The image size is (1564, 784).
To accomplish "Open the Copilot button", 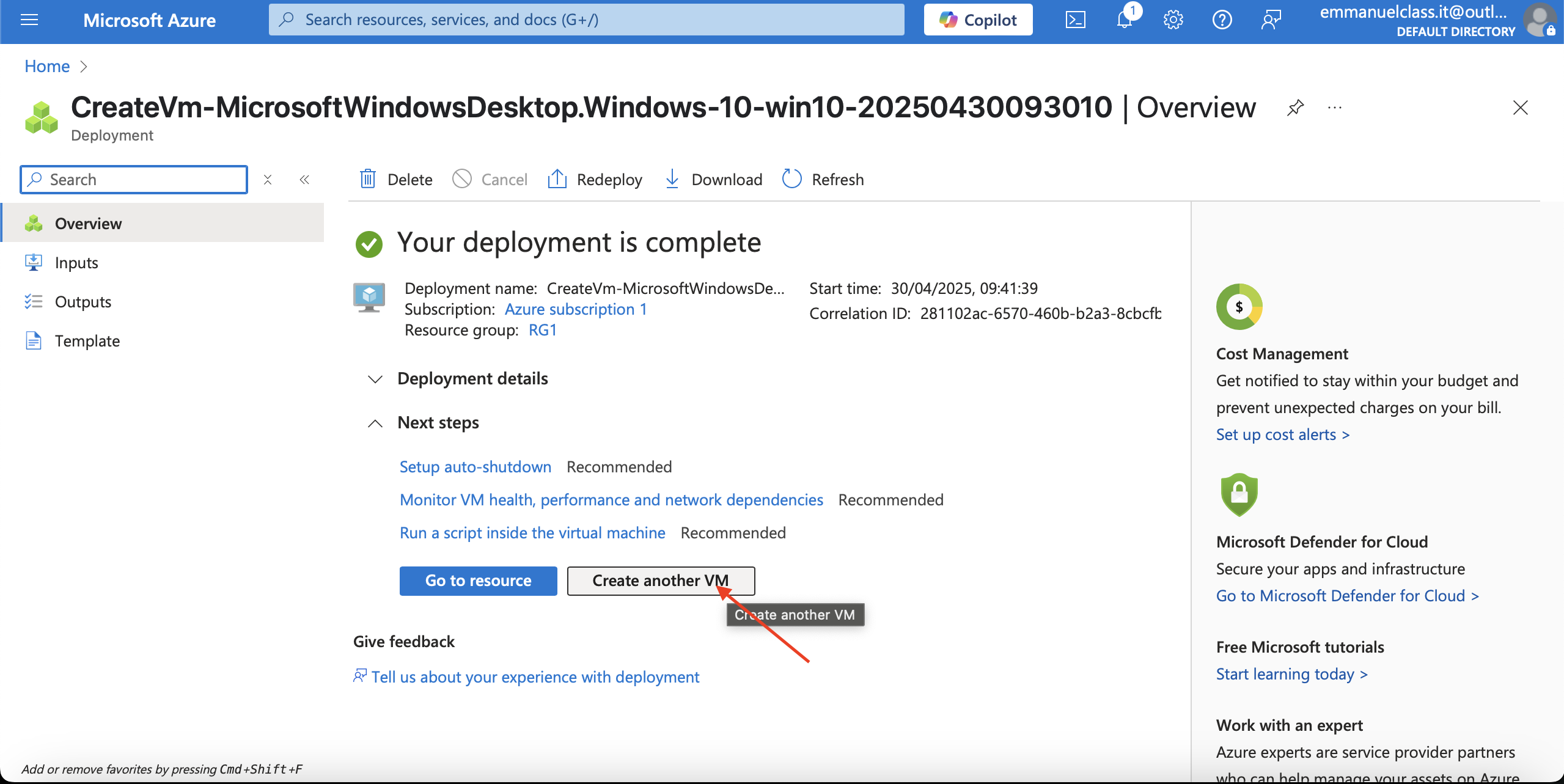I will (978, 20).
